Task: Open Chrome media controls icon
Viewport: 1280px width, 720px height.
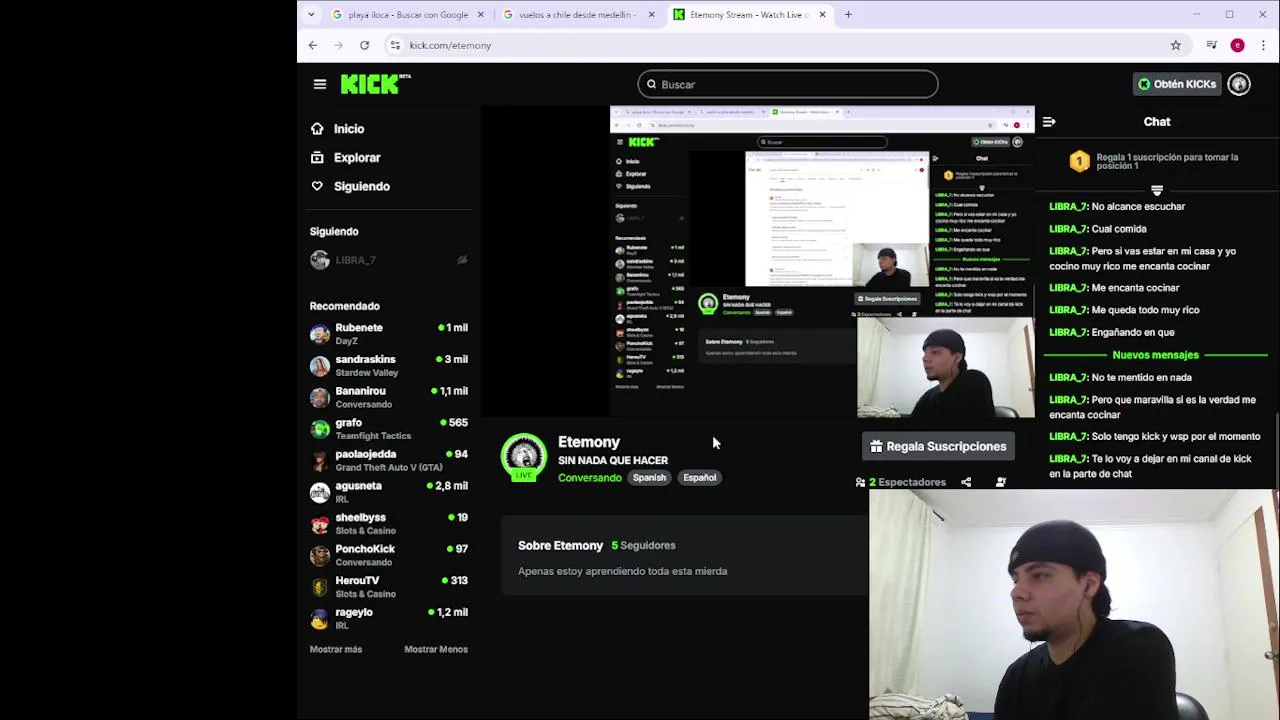Action: 1211,45
